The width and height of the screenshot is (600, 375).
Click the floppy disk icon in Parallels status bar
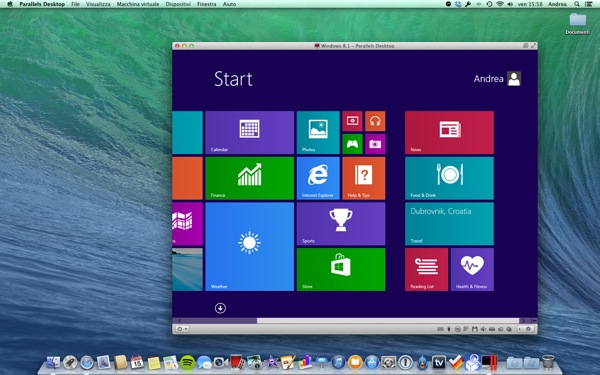[x=474, y=329]
